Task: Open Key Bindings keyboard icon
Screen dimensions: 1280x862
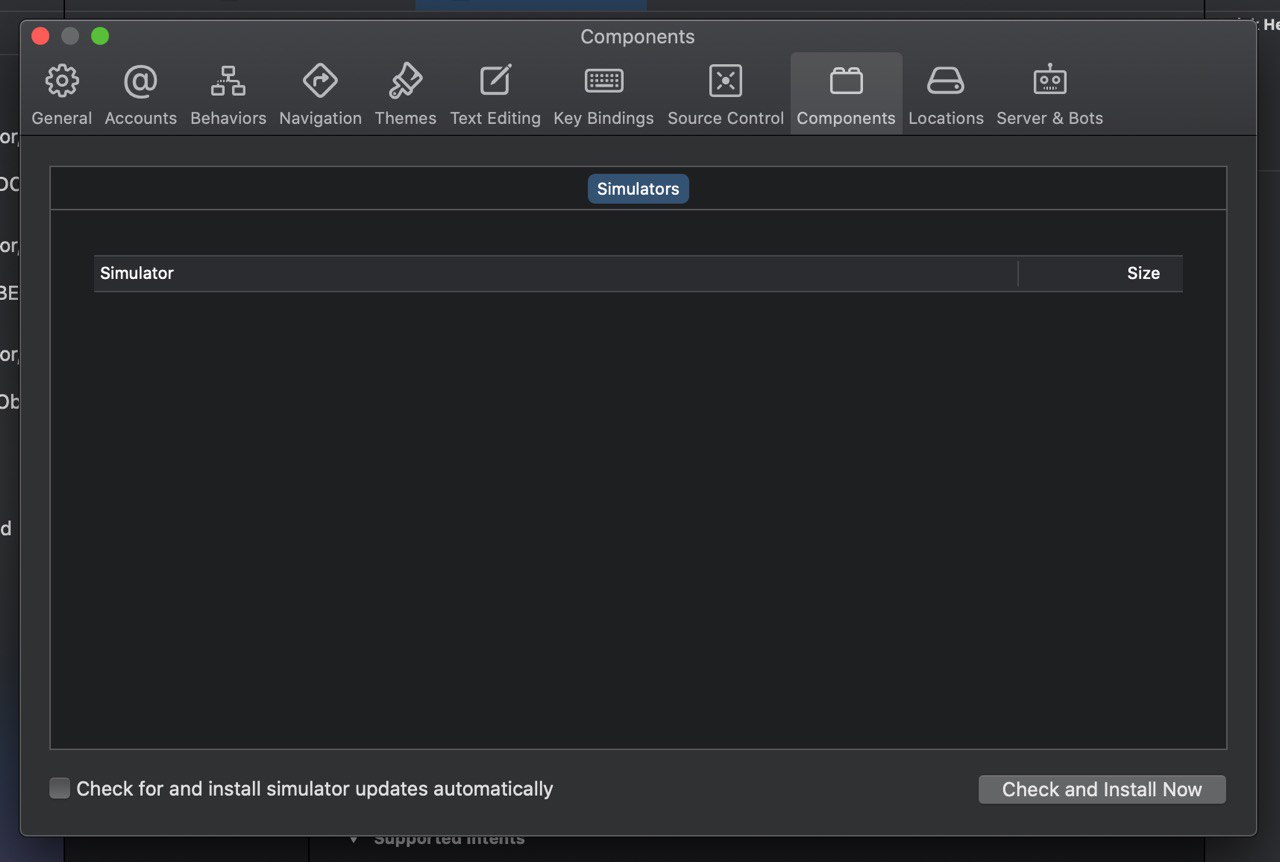Action: [604, 81]
